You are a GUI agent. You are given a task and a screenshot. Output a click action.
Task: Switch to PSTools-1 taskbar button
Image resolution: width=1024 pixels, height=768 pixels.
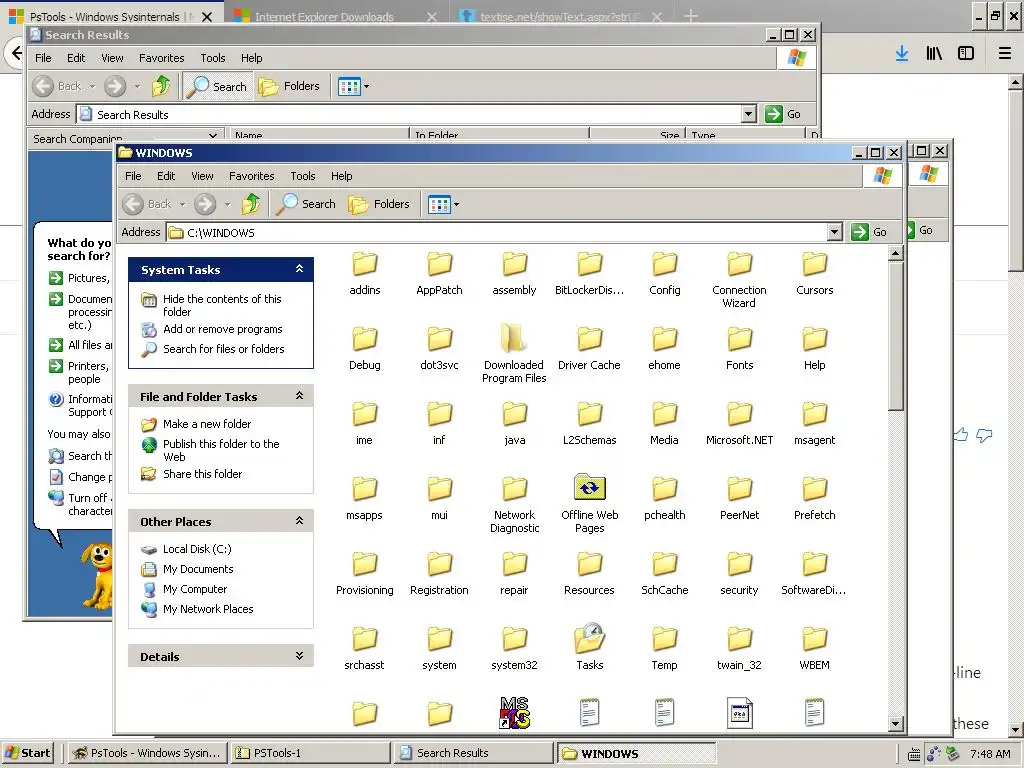coord(310,753)
